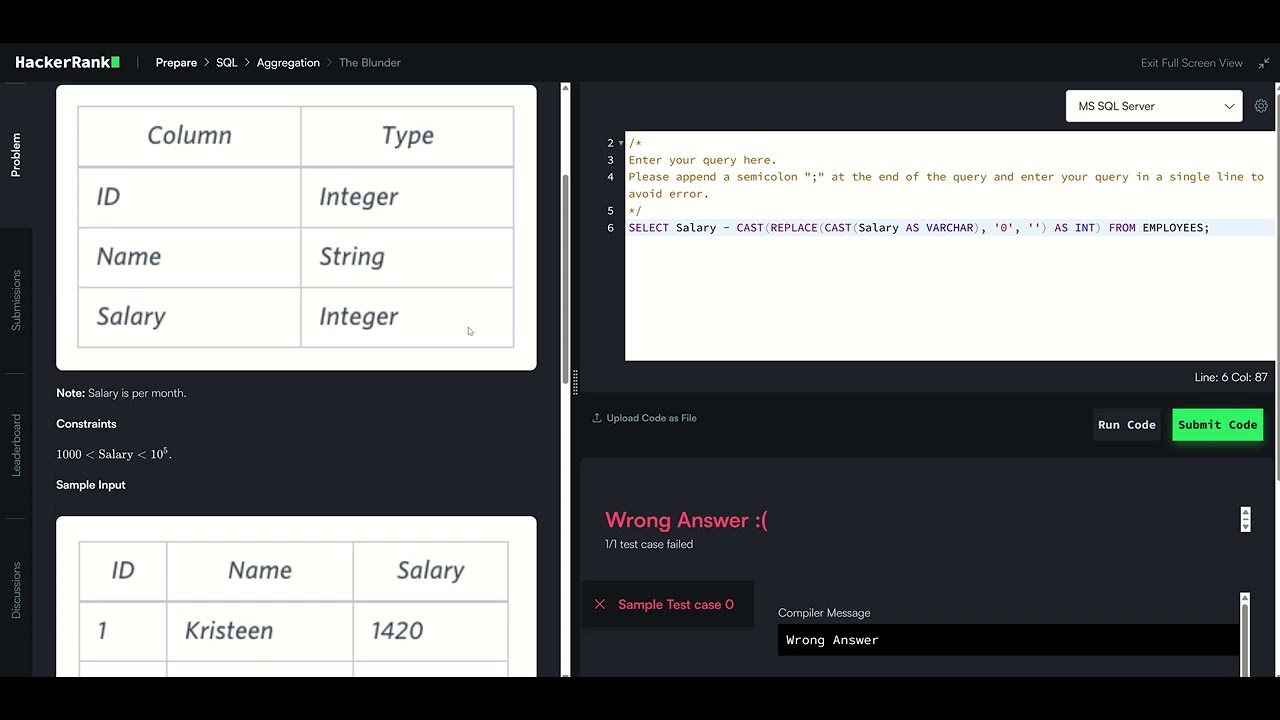
Task: Click the comment line 'Enter your query here.'
Action: coord(702,160)
